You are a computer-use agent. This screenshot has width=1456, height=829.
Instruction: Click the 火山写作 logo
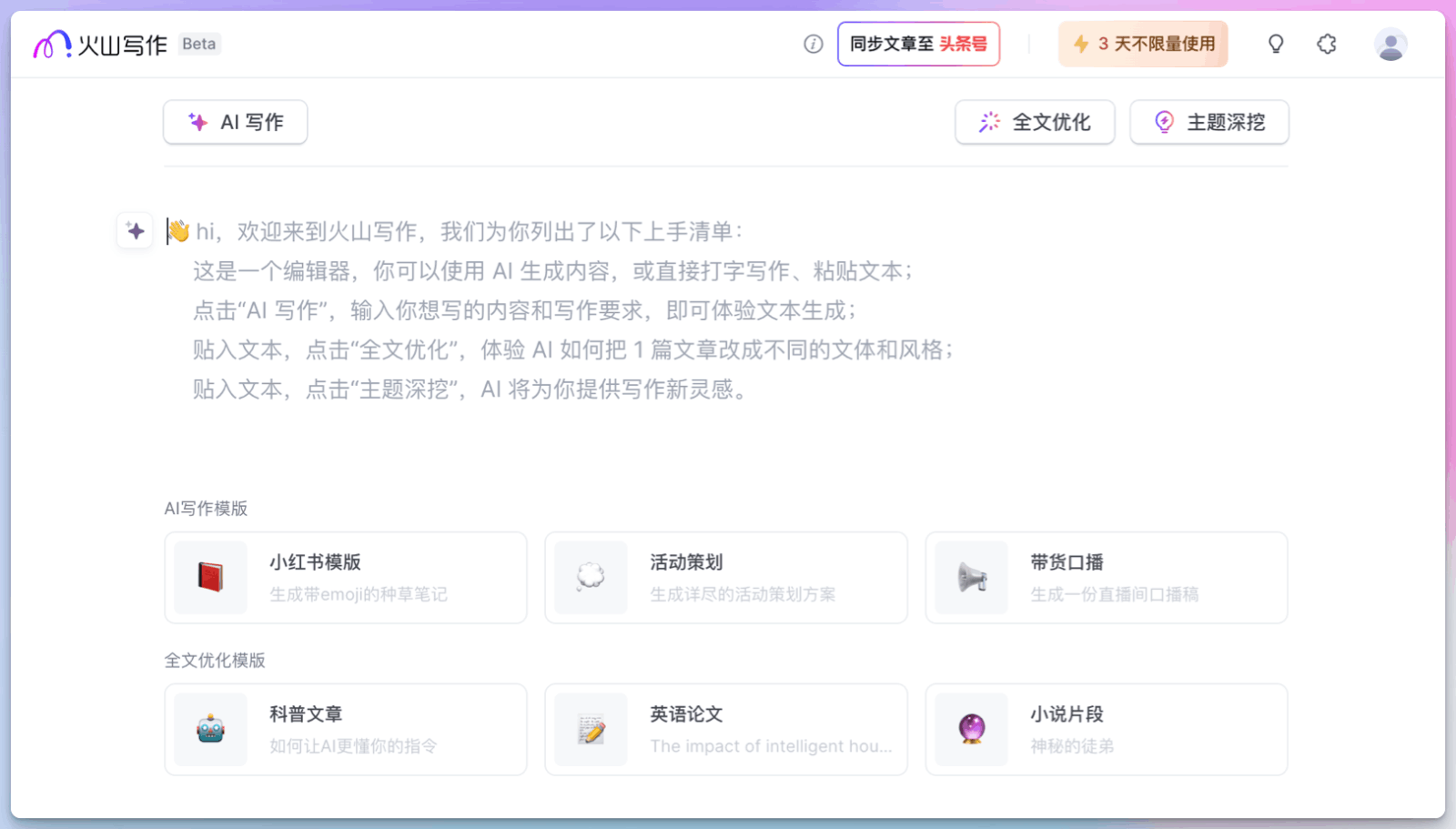pyautogui.click(x=100, y=44)
